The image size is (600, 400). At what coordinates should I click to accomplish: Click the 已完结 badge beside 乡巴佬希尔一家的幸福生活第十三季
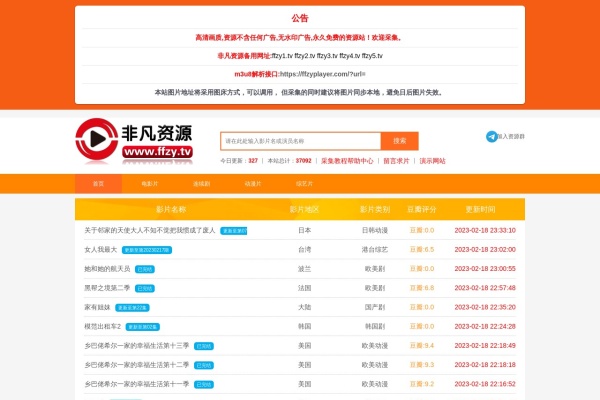click(204, 346)
